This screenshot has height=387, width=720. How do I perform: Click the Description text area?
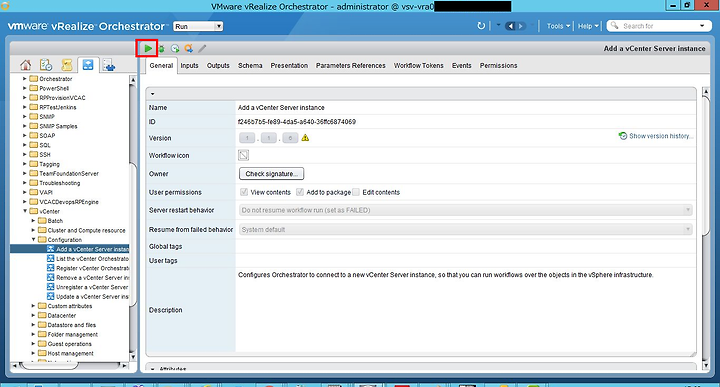coord(466,310)
